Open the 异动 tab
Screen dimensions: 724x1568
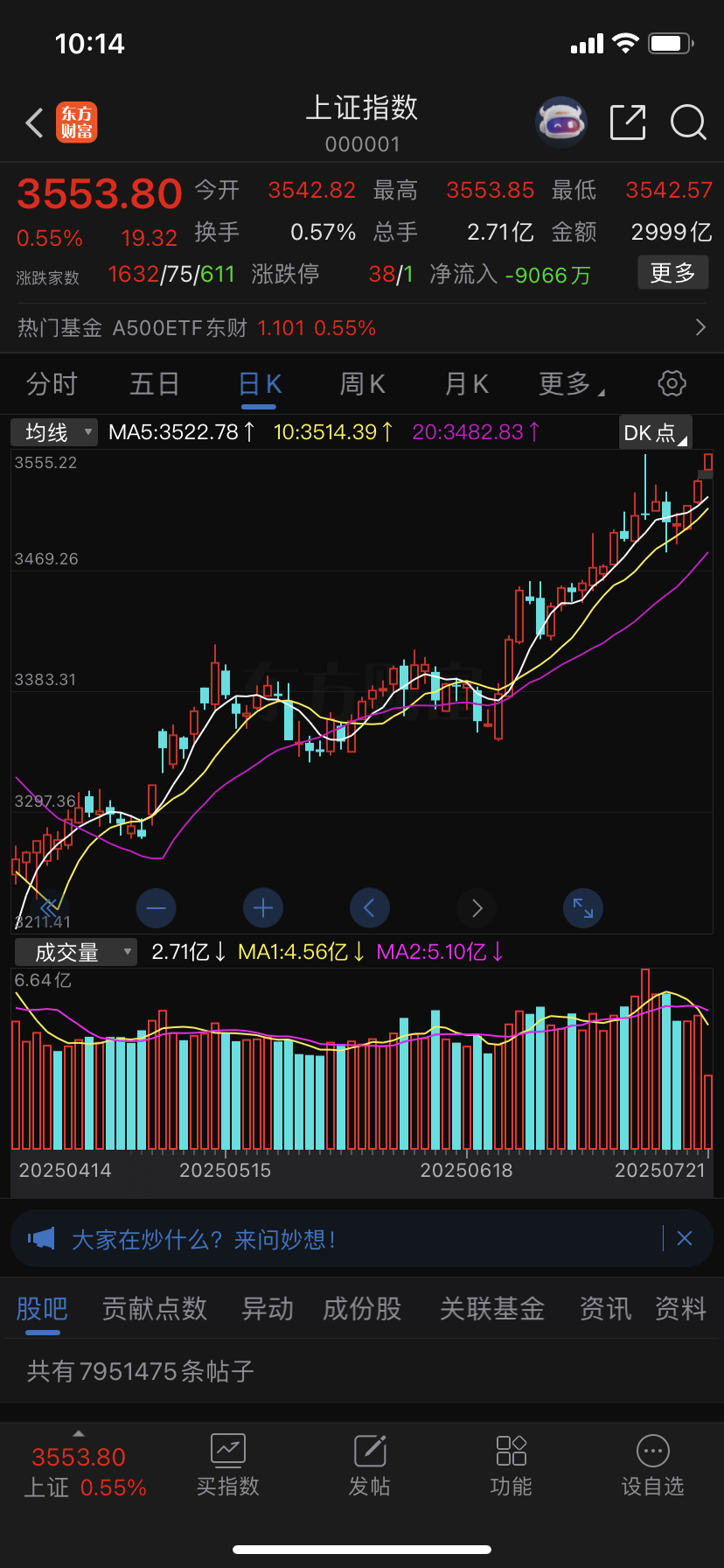(268, 1309)
